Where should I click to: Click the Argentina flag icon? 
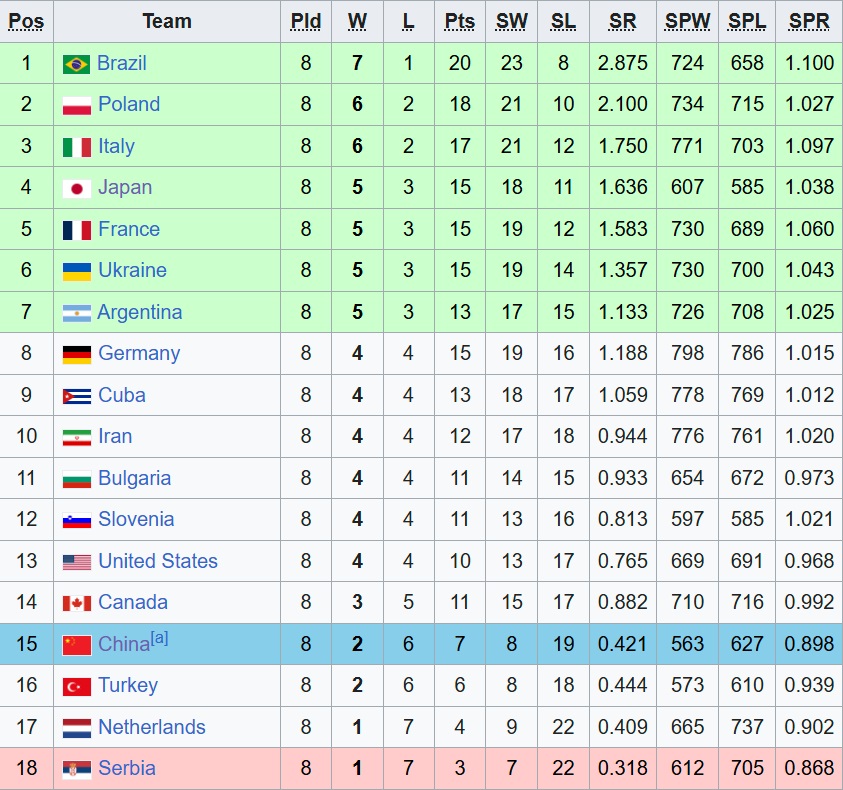tap(76, 313)
